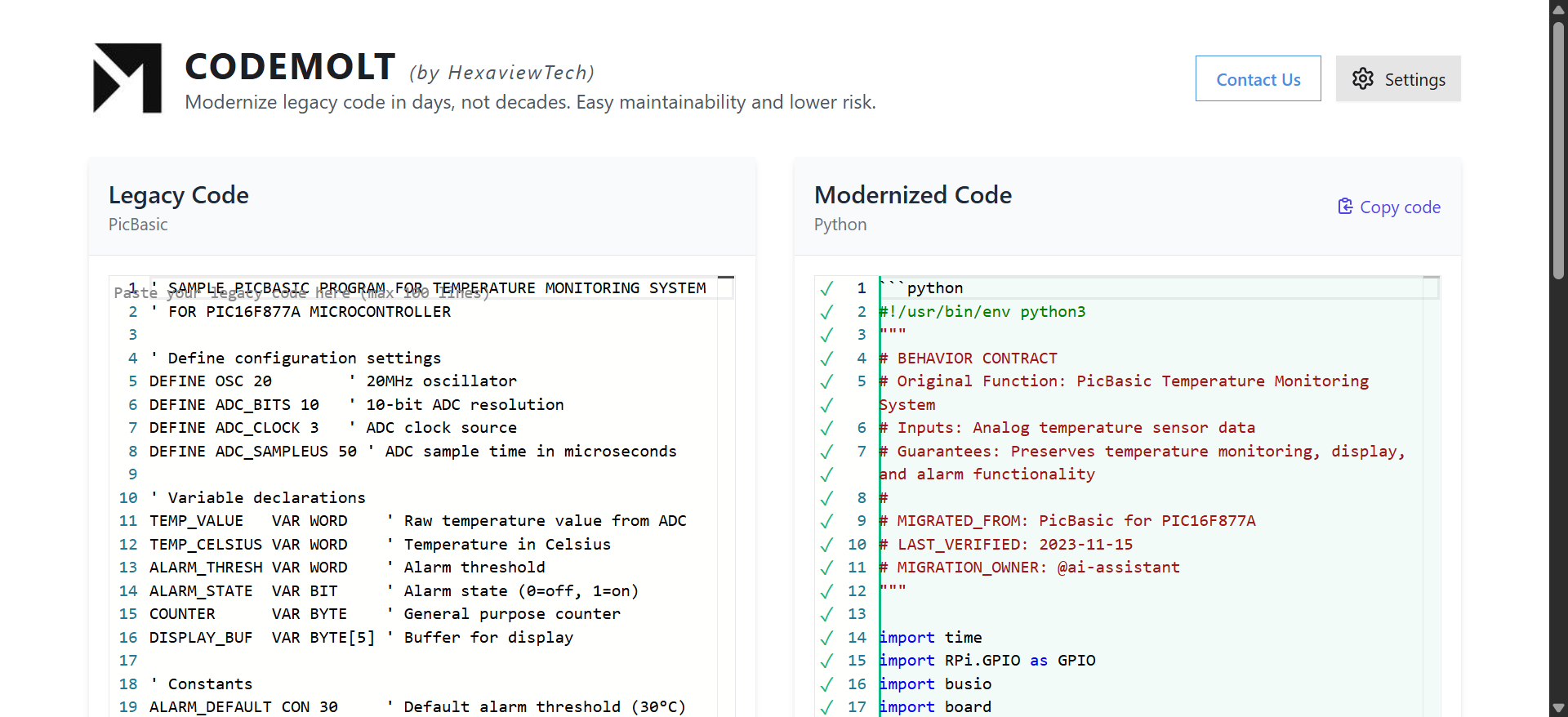
Task: Click the checkmark beside modernized line 17
Action: tap(826, 707)
